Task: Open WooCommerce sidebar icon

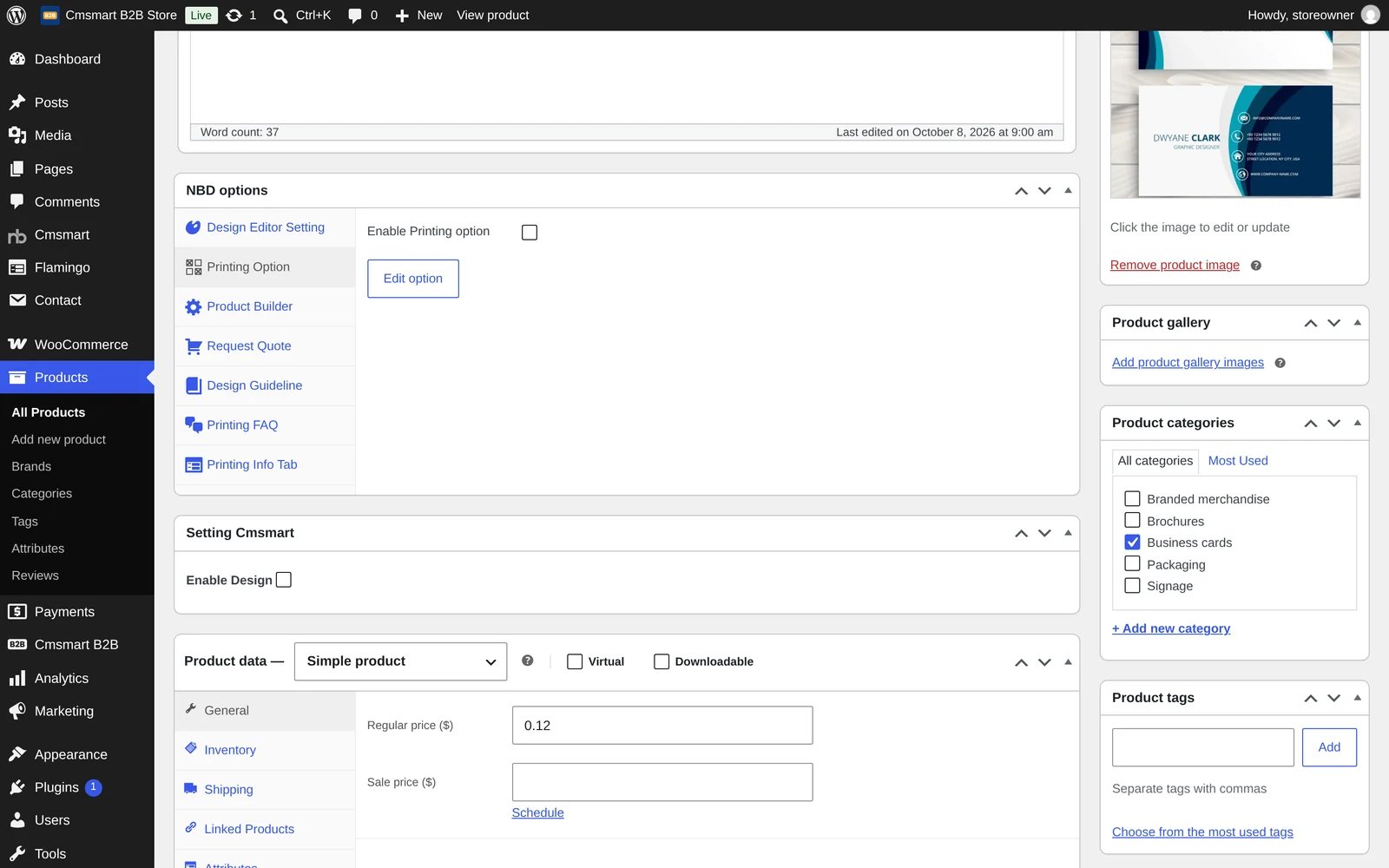Action: point(17,345)
